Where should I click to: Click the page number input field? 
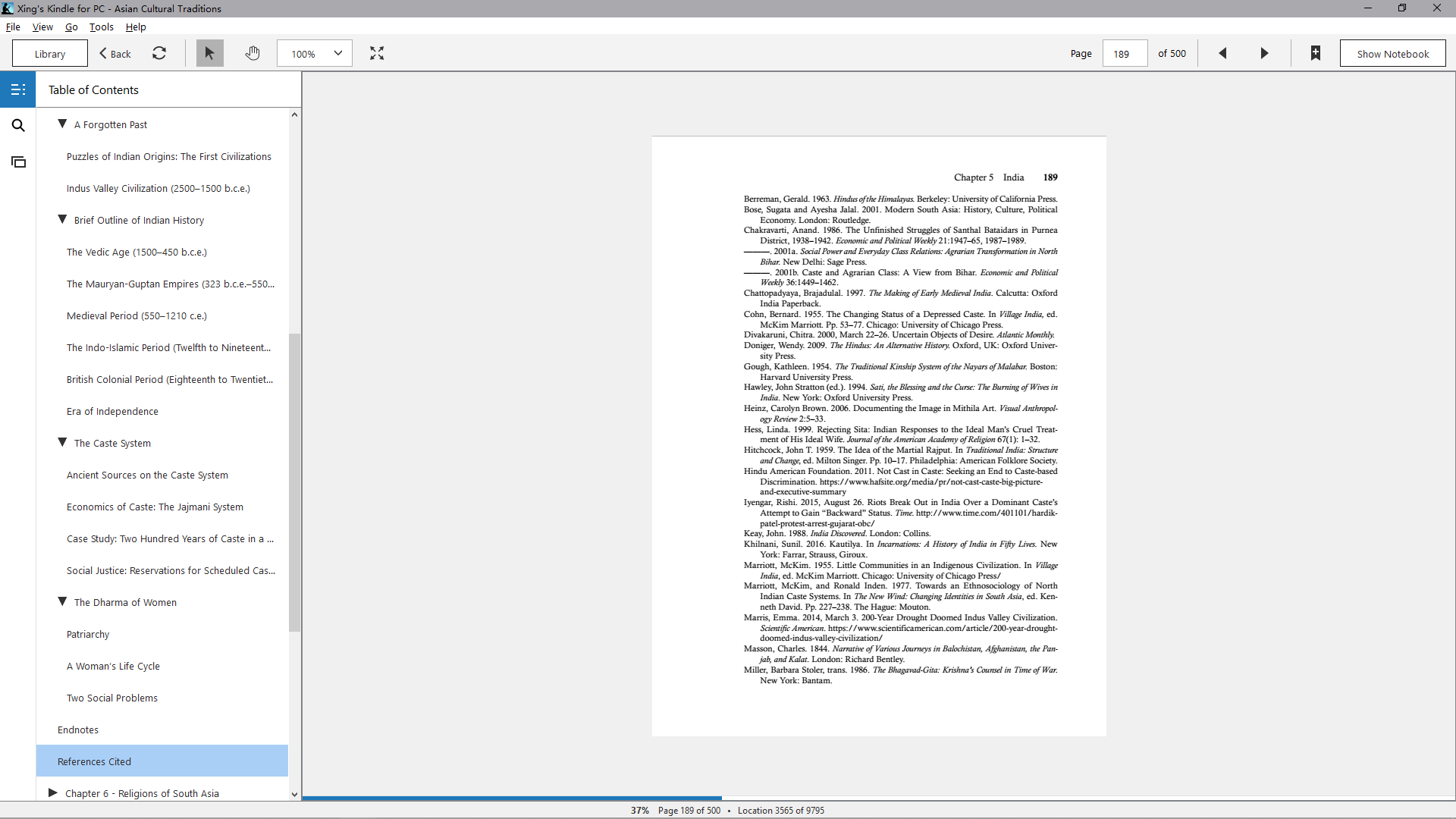coord(1125,54)
